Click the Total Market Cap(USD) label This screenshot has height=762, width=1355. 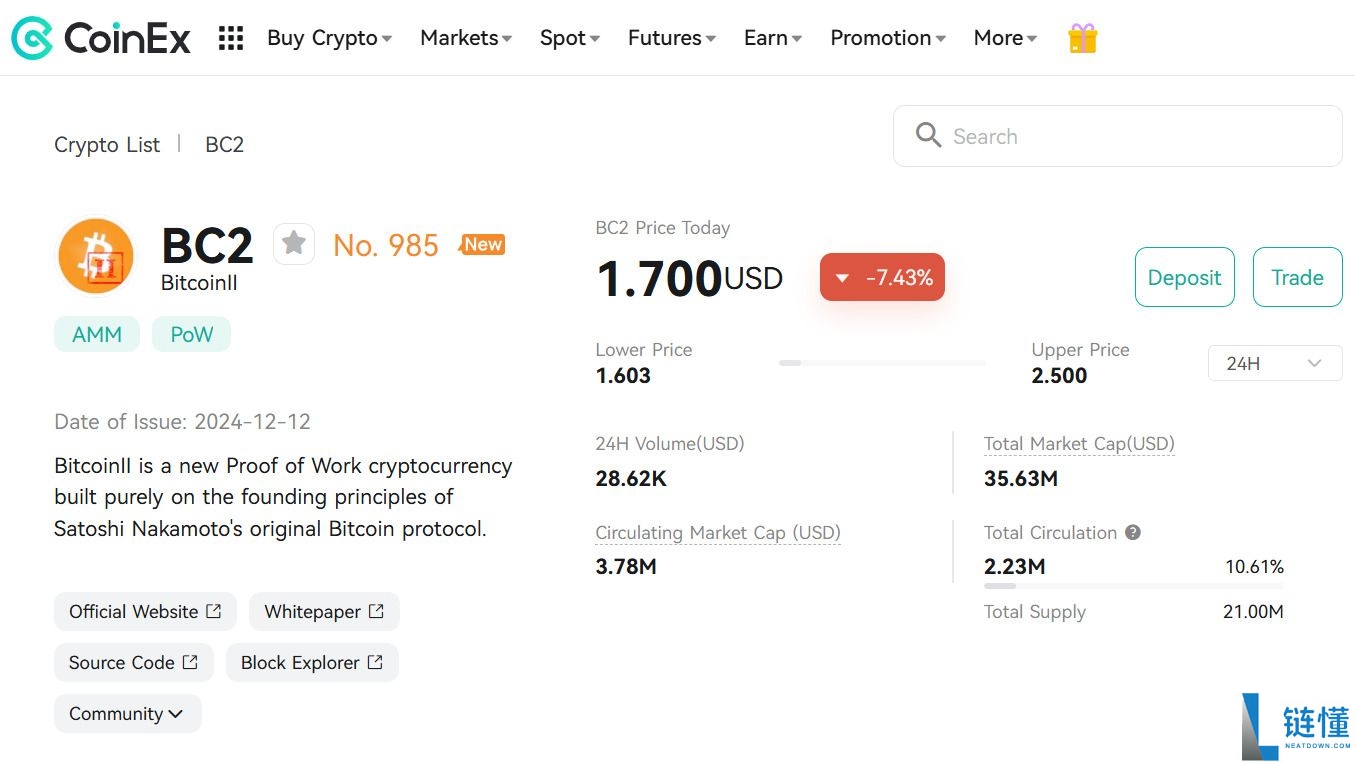pyautogui.click(x=1079, y=444)
